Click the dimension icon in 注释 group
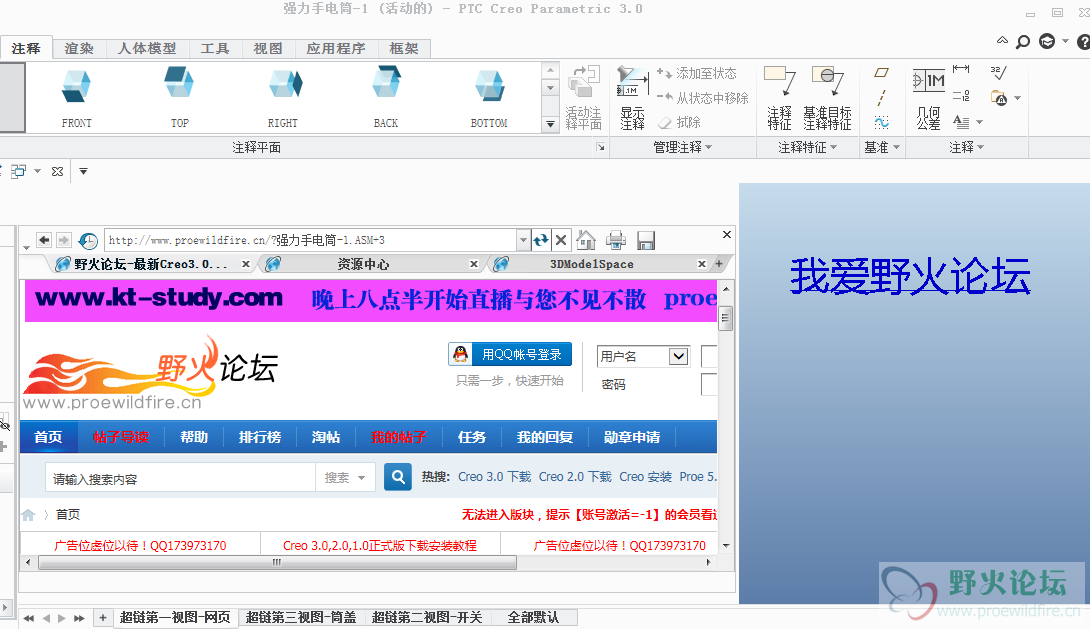Screen dimensions: 1090x629 [x=961, y=69]
